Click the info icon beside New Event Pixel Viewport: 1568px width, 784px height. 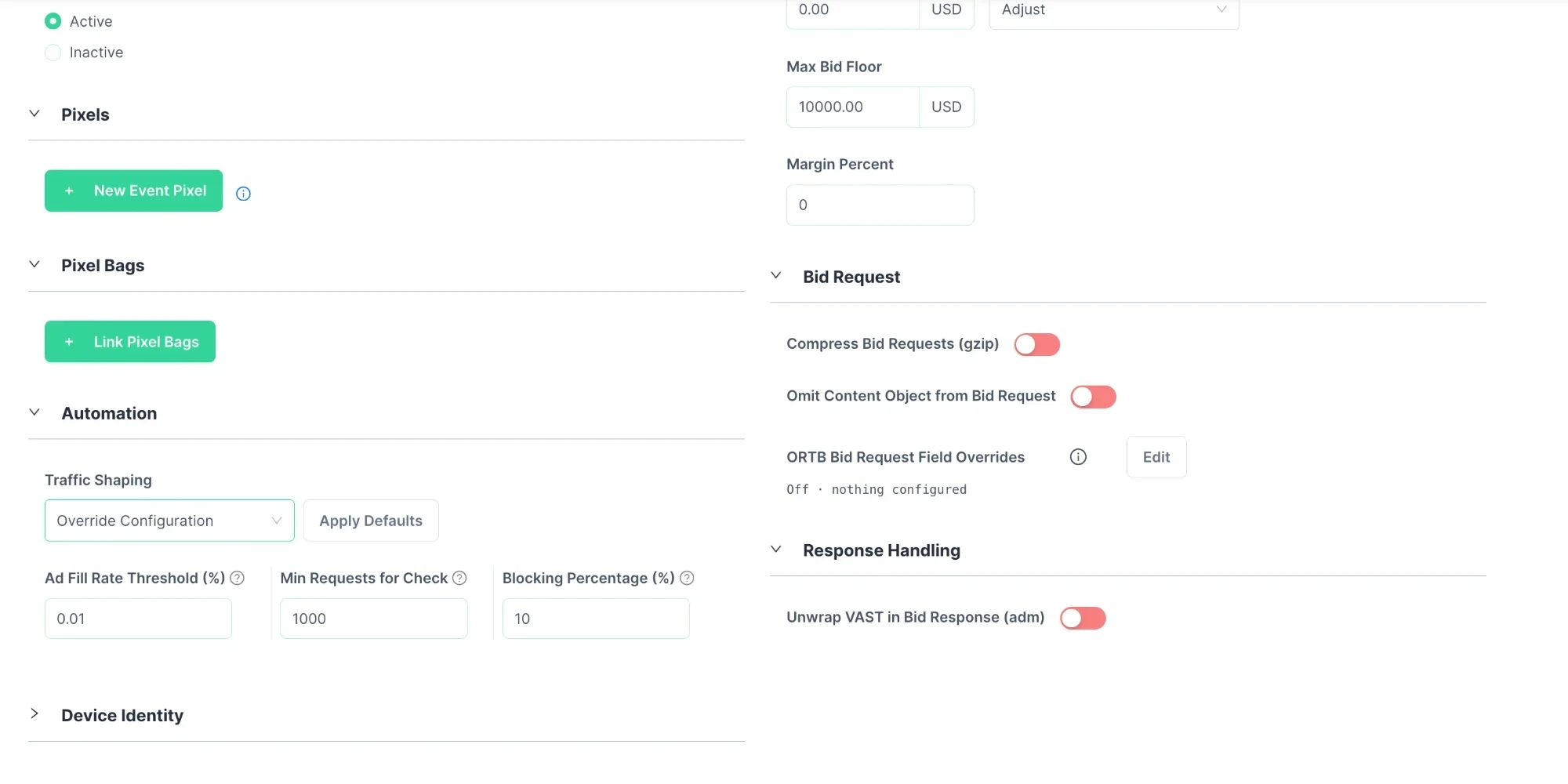pos(243,194)
